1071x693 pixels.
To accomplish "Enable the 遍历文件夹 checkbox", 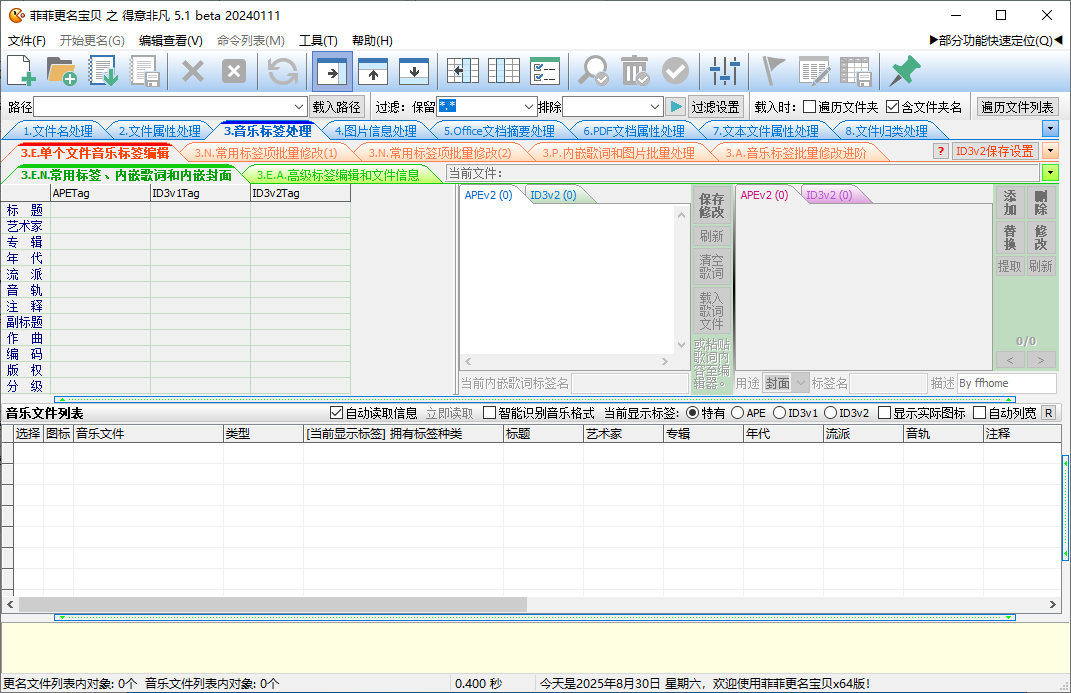I will coord(810,107).
